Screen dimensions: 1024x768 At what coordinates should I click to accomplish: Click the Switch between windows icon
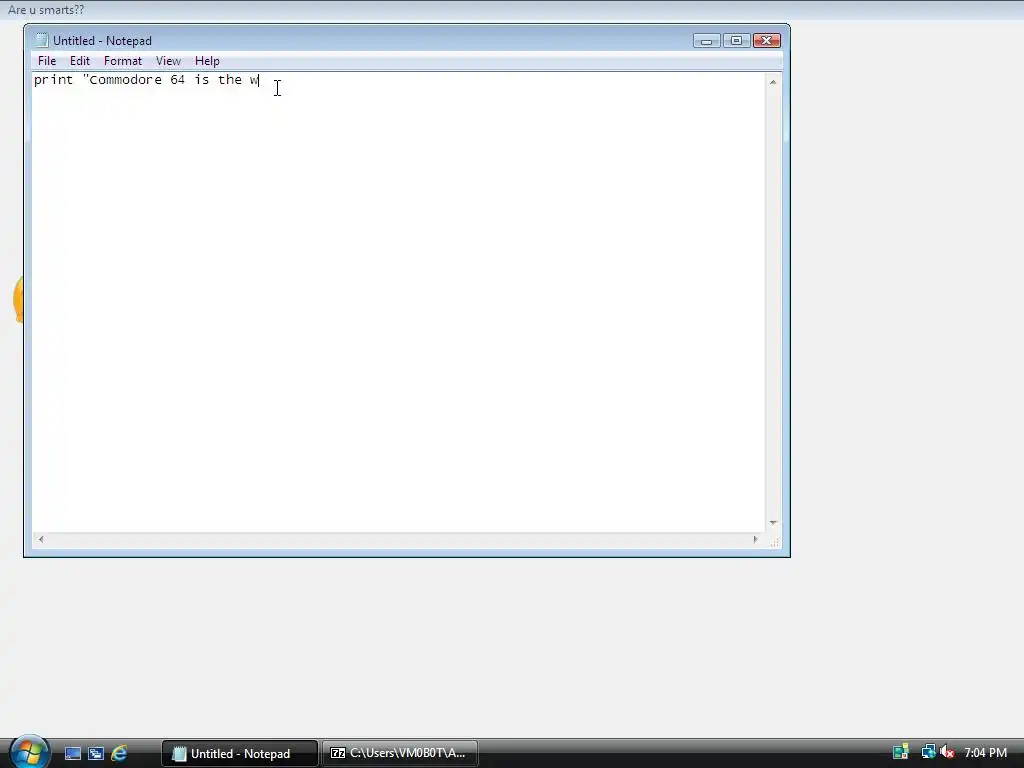tap(96, 754)
